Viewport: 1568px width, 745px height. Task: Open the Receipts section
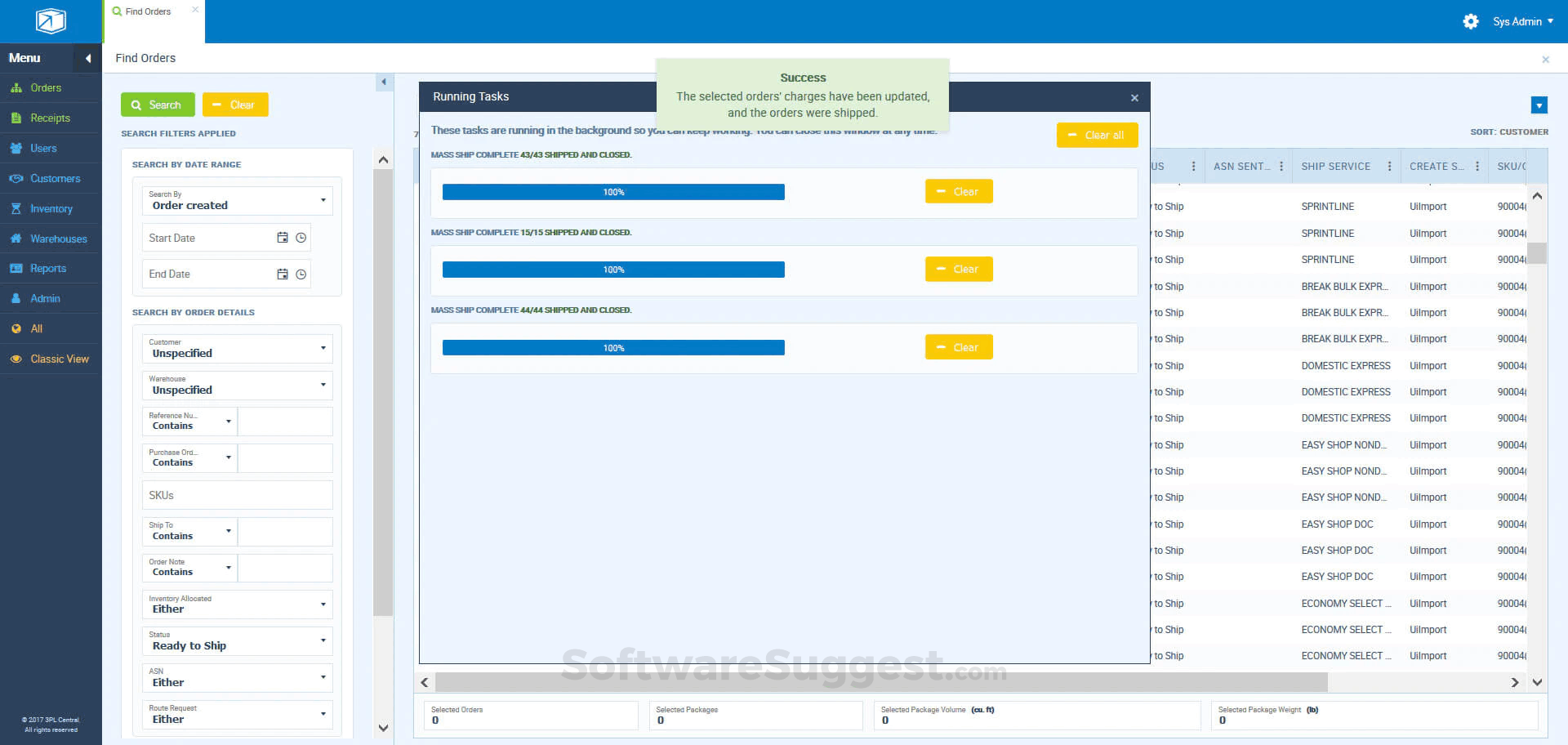(x=50, y=118)
